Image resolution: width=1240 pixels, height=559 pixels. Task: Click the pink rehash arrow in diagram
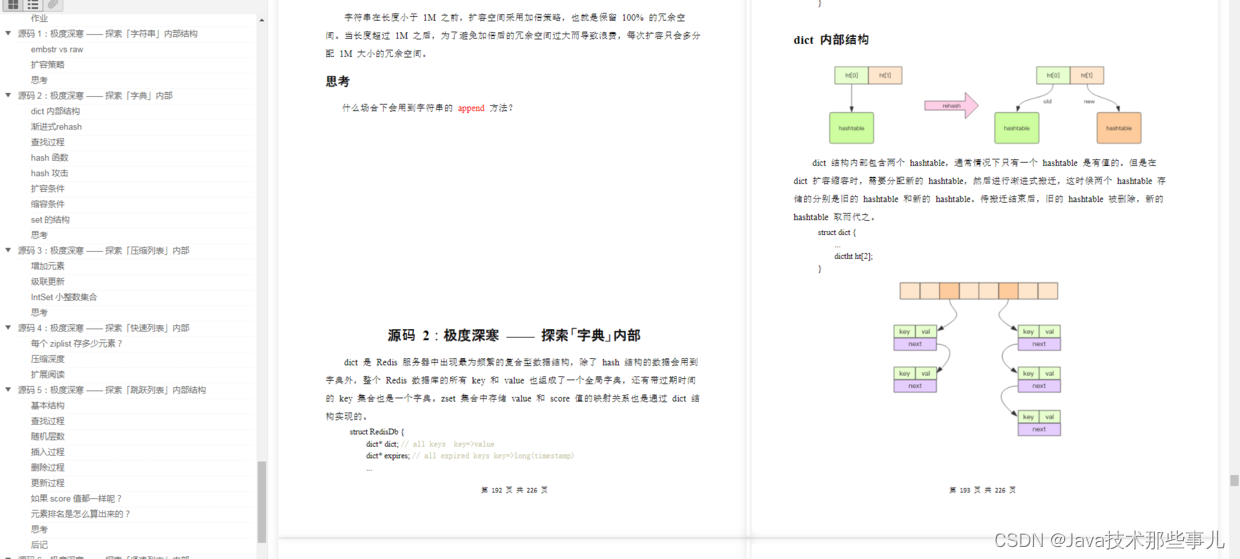(951, 105)
